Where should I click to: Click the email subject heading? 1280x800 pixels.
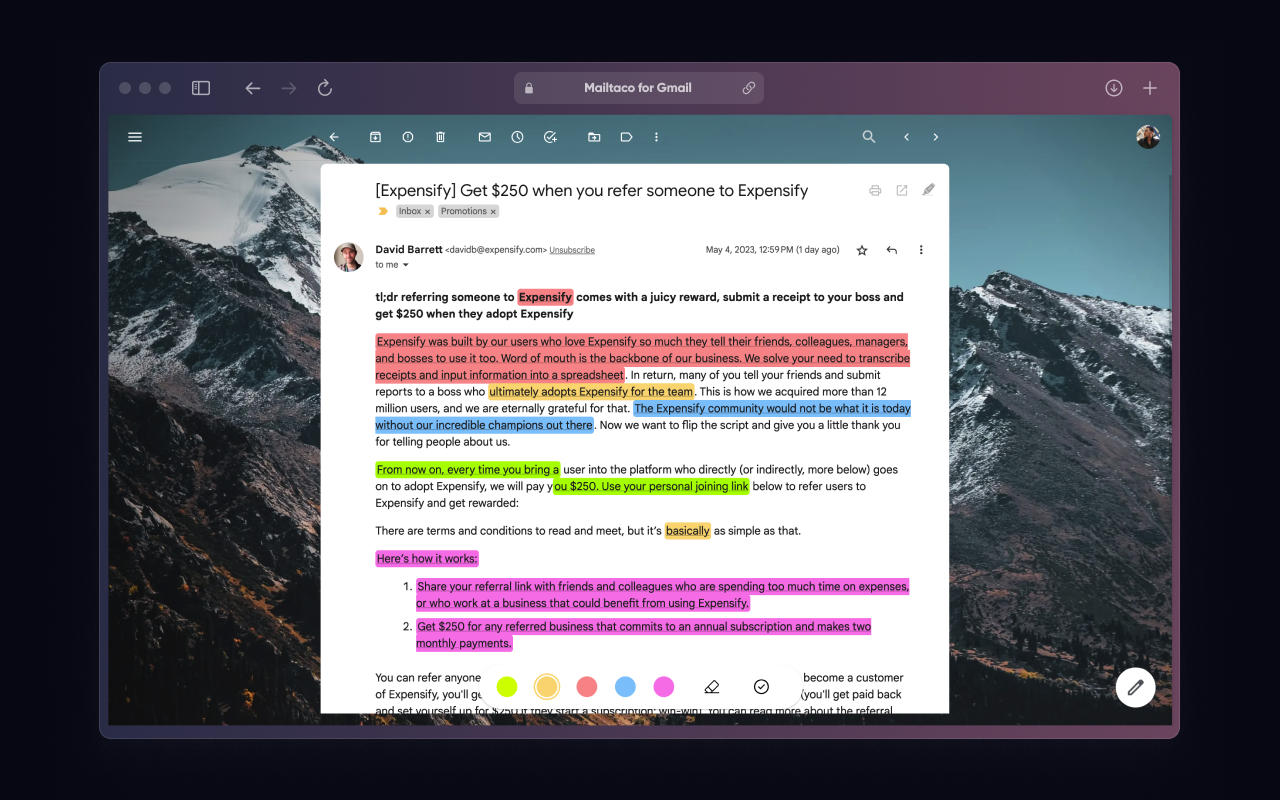(x=591, y=190)
